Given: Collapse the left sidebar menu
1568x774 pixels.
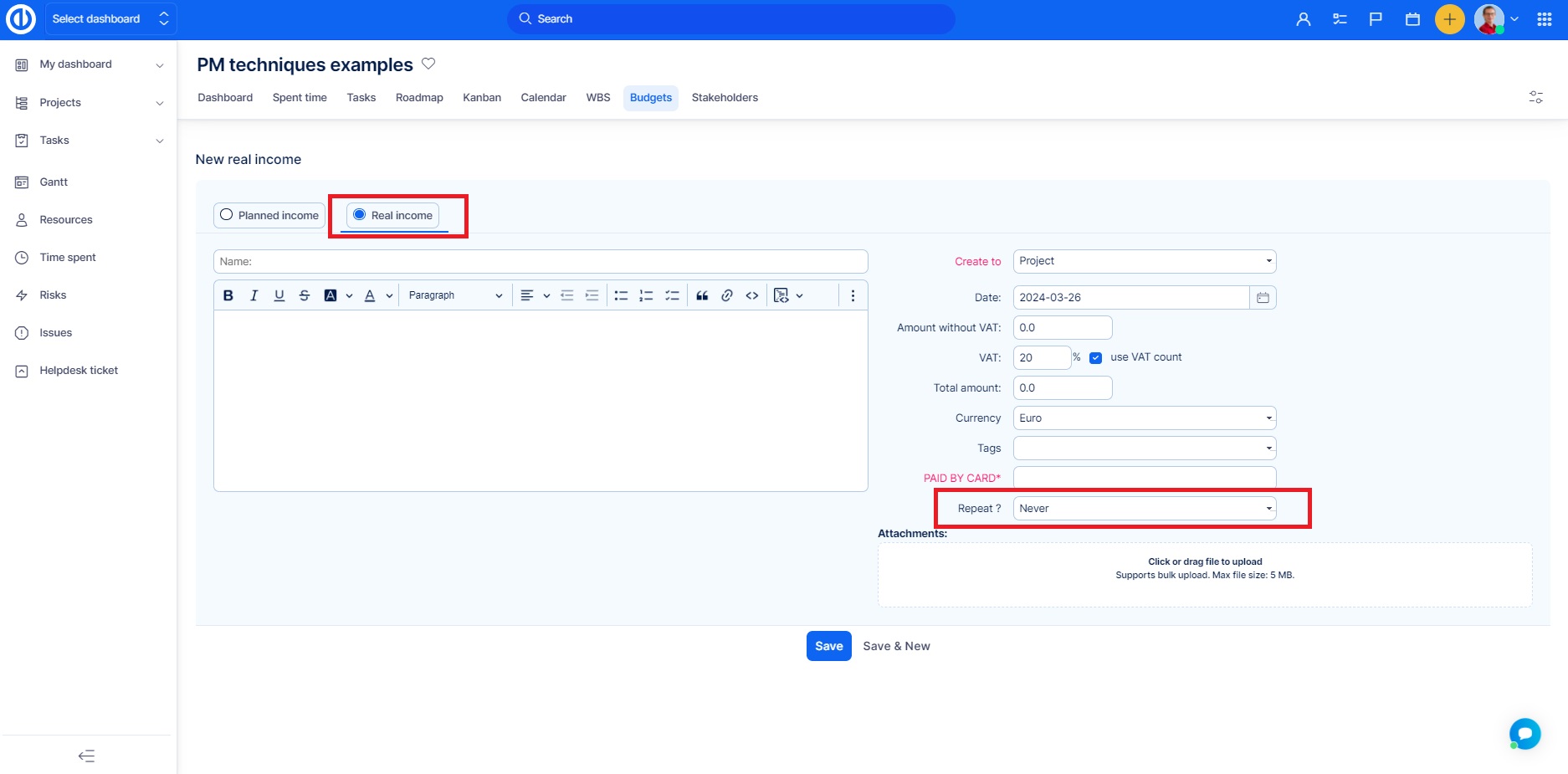Looking at the screenshot, I should (87, 756).
